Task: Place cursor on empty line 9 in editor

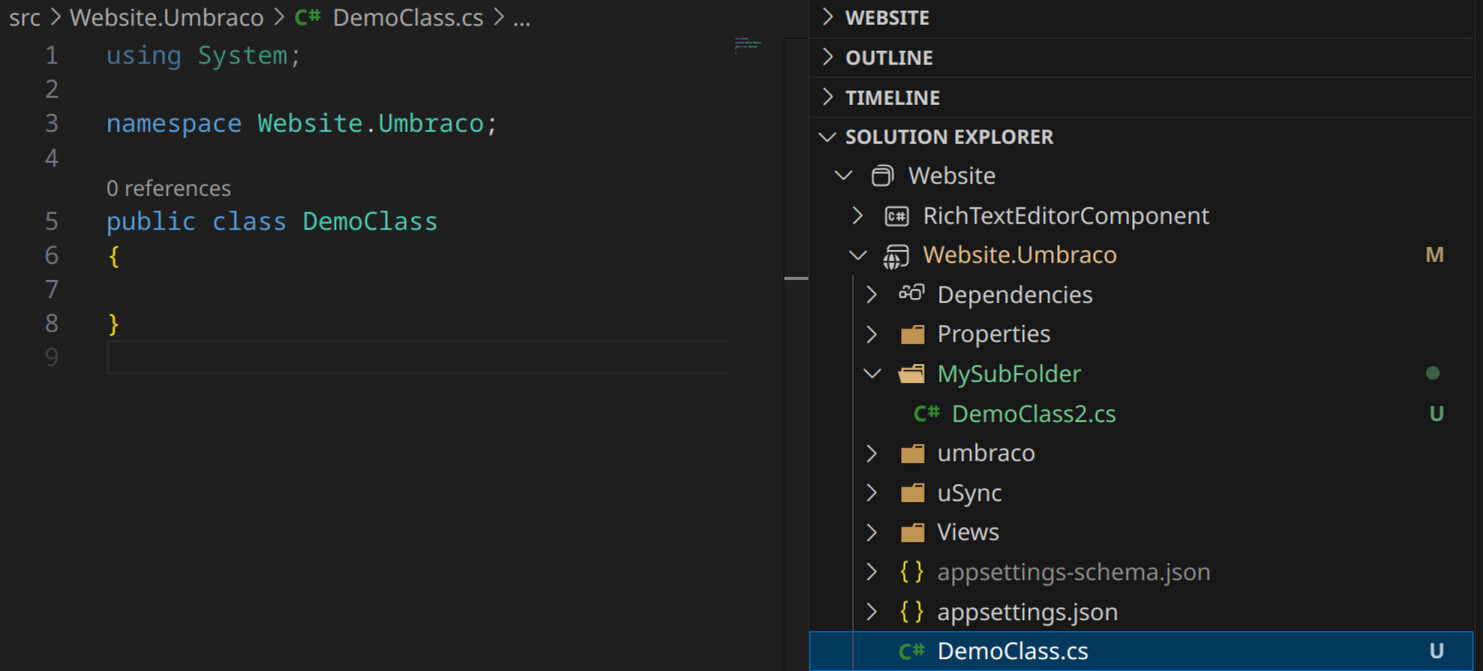Action: coord(417,357)
